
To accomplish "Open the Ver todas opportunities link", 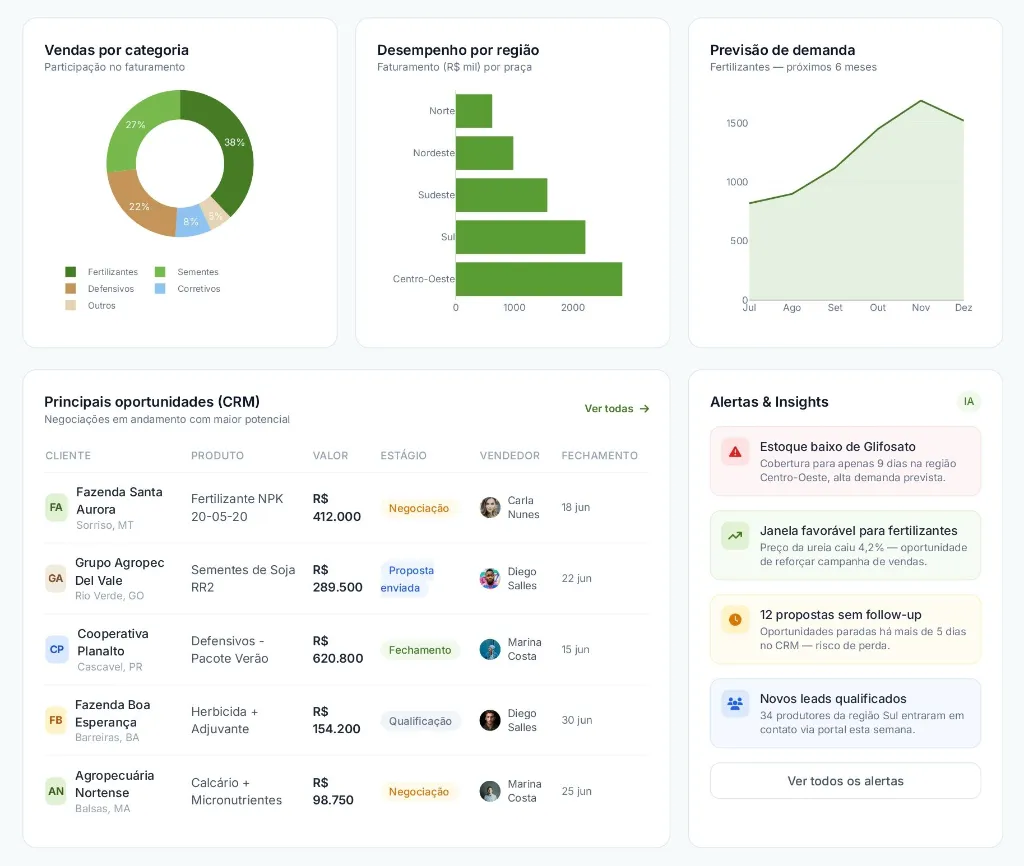I will (616, 409).
